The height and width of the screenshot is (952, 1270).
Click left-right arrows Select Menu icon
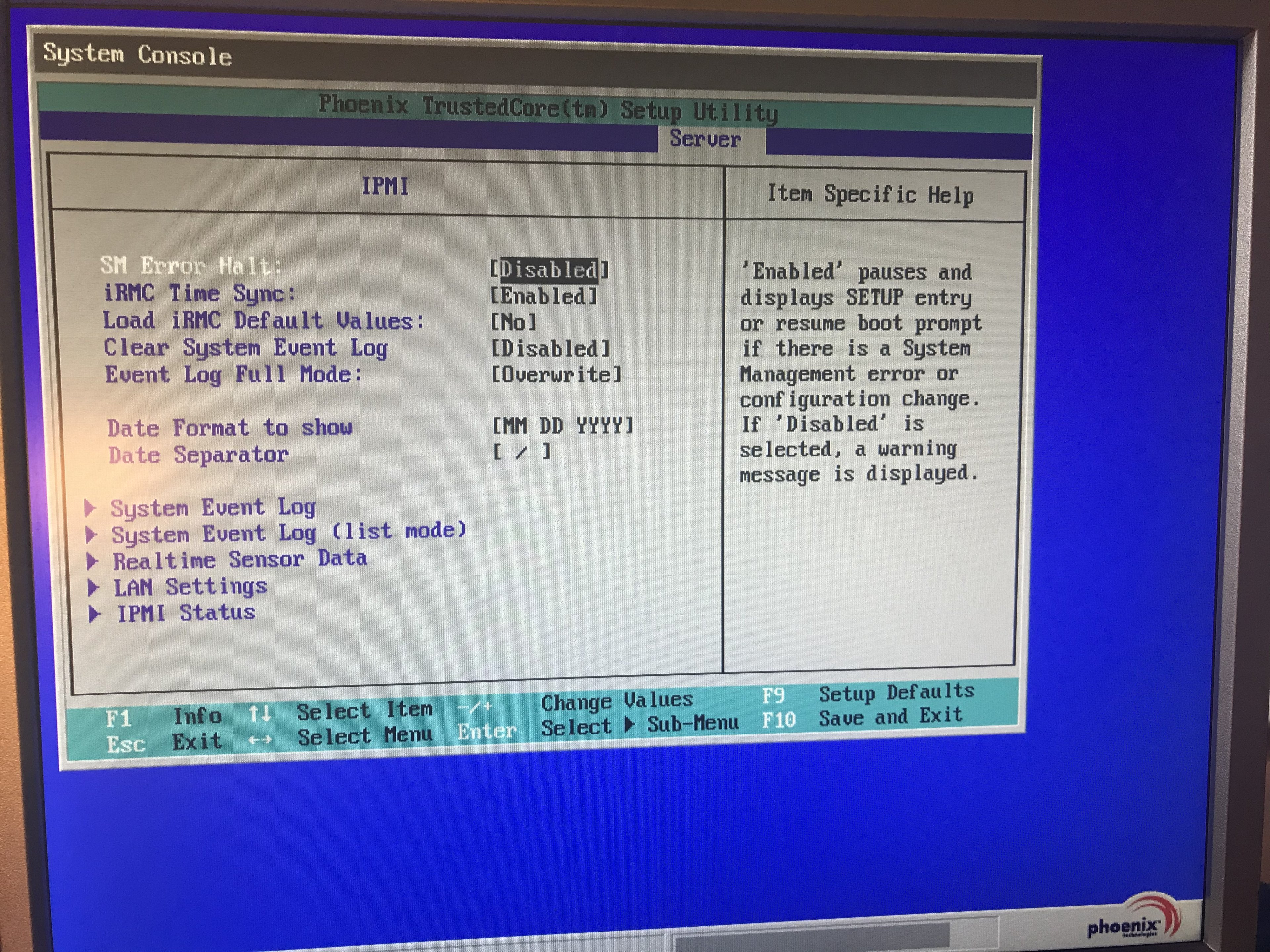pyautogui.click(x=260, y=740)
